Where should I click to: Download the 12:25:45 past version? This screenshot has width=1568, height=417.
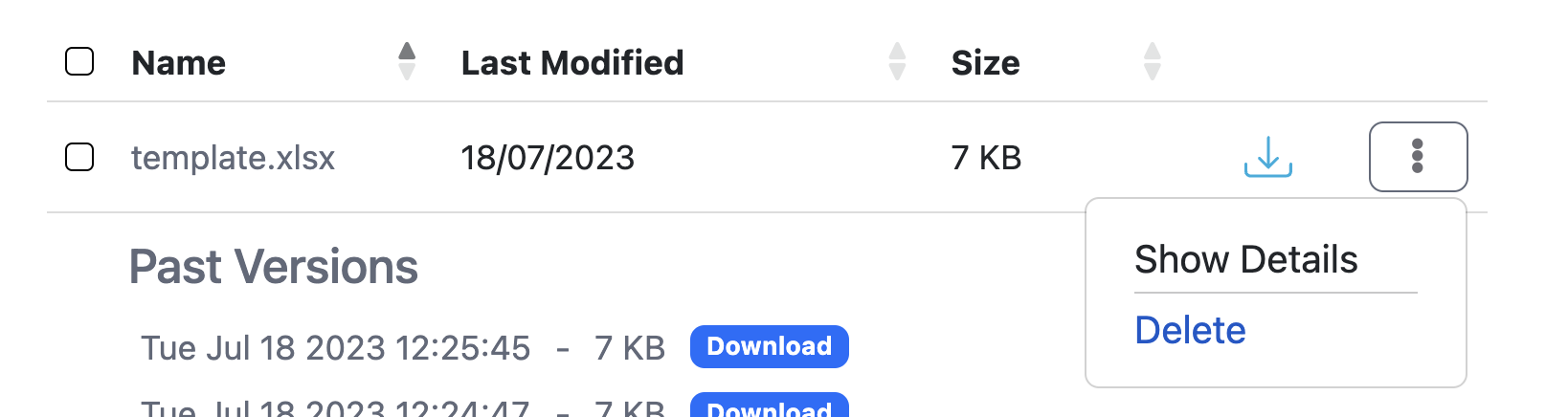click(769, 346)
